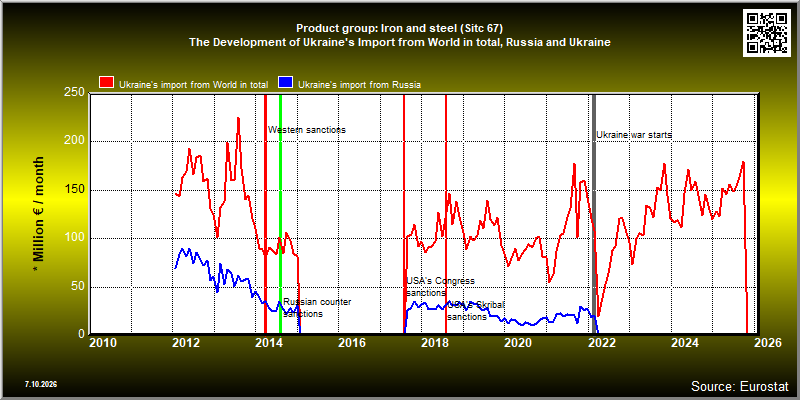Click the y-axis value "200"

pos(75,141)
